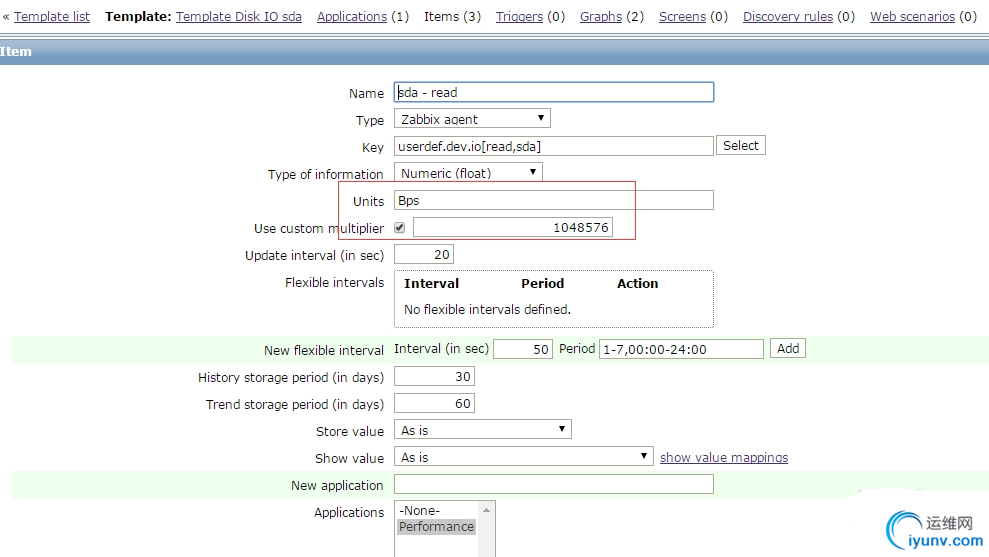The image size is (989, 557).
Task: Click the Key input field
Action: (x=554, y=146)
